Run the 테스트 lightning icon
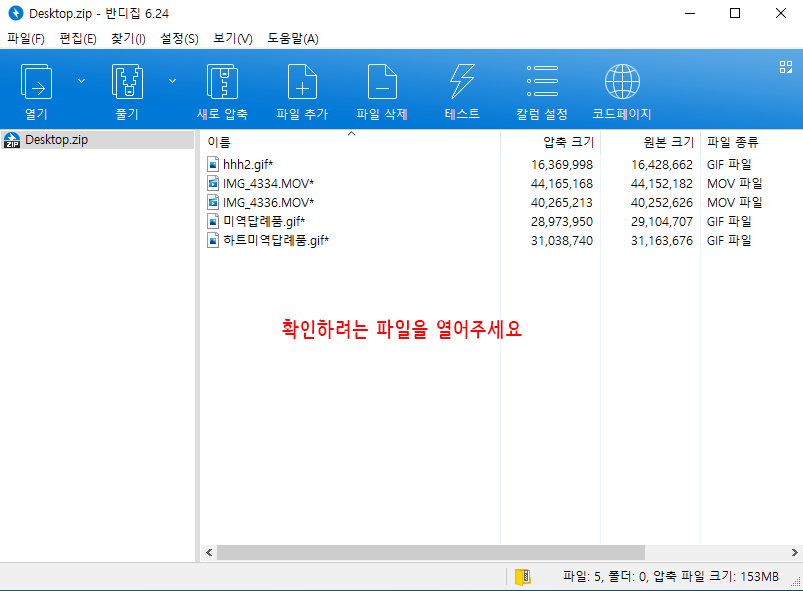803x591 pixels. (462, 82)
